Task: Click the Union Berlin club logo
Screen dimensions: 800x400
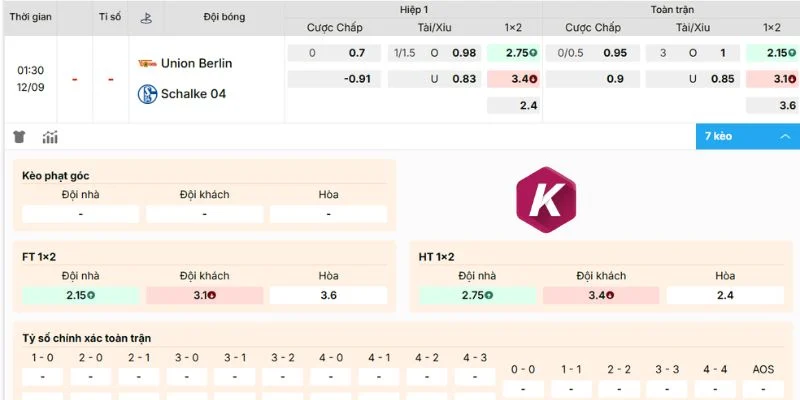Action: (147, 63)
